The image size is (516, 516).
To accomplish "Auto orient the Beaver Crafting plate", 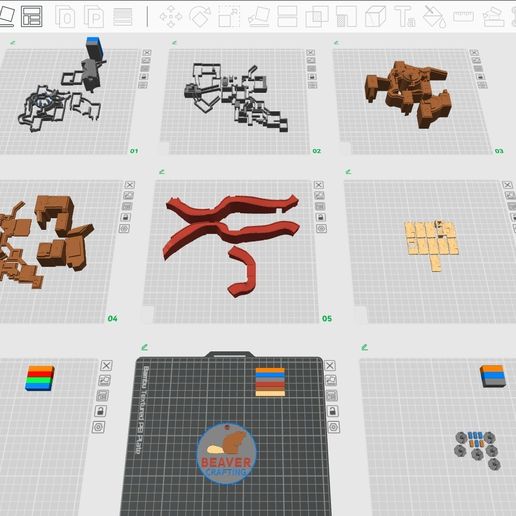I will pyautogui.click(x=331, y=380).
